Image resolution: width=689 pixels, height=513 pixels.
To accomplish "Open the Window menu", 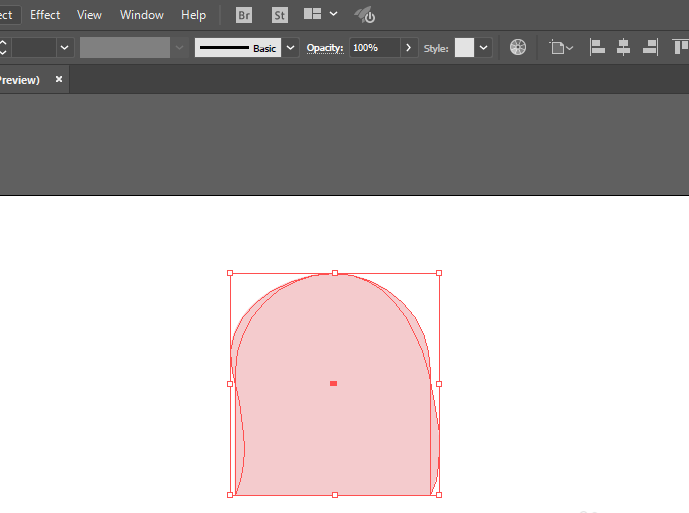I will coord(141,15).
